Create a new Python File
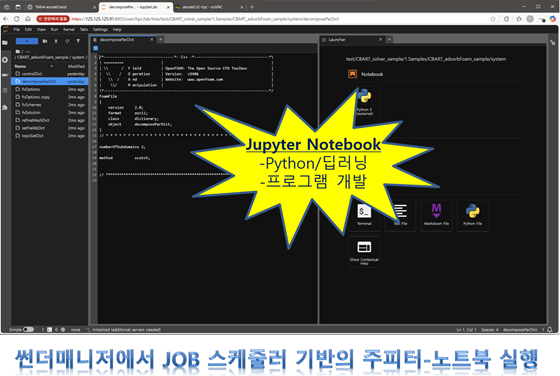 (472, 215)
